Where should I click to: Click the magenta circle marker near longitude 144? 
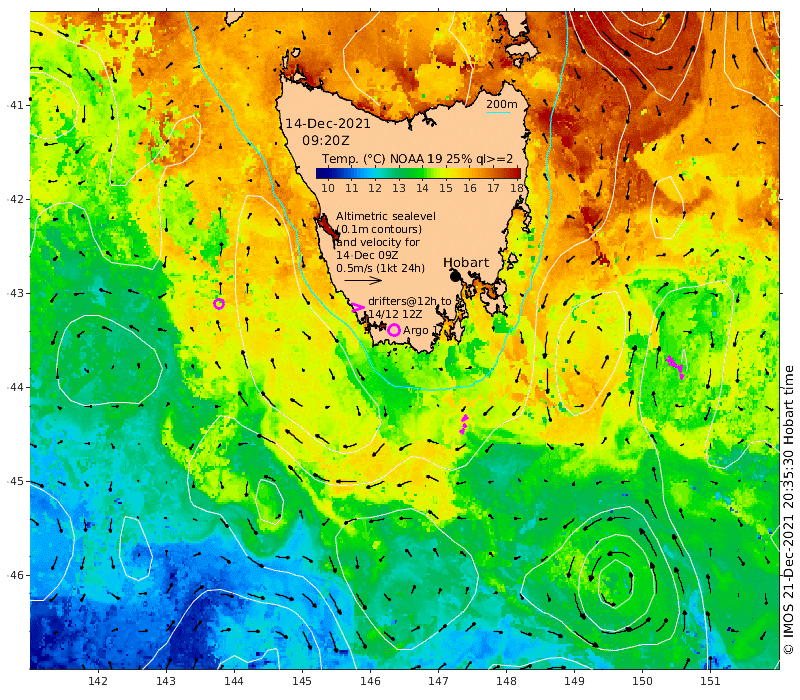coord(219,304)
